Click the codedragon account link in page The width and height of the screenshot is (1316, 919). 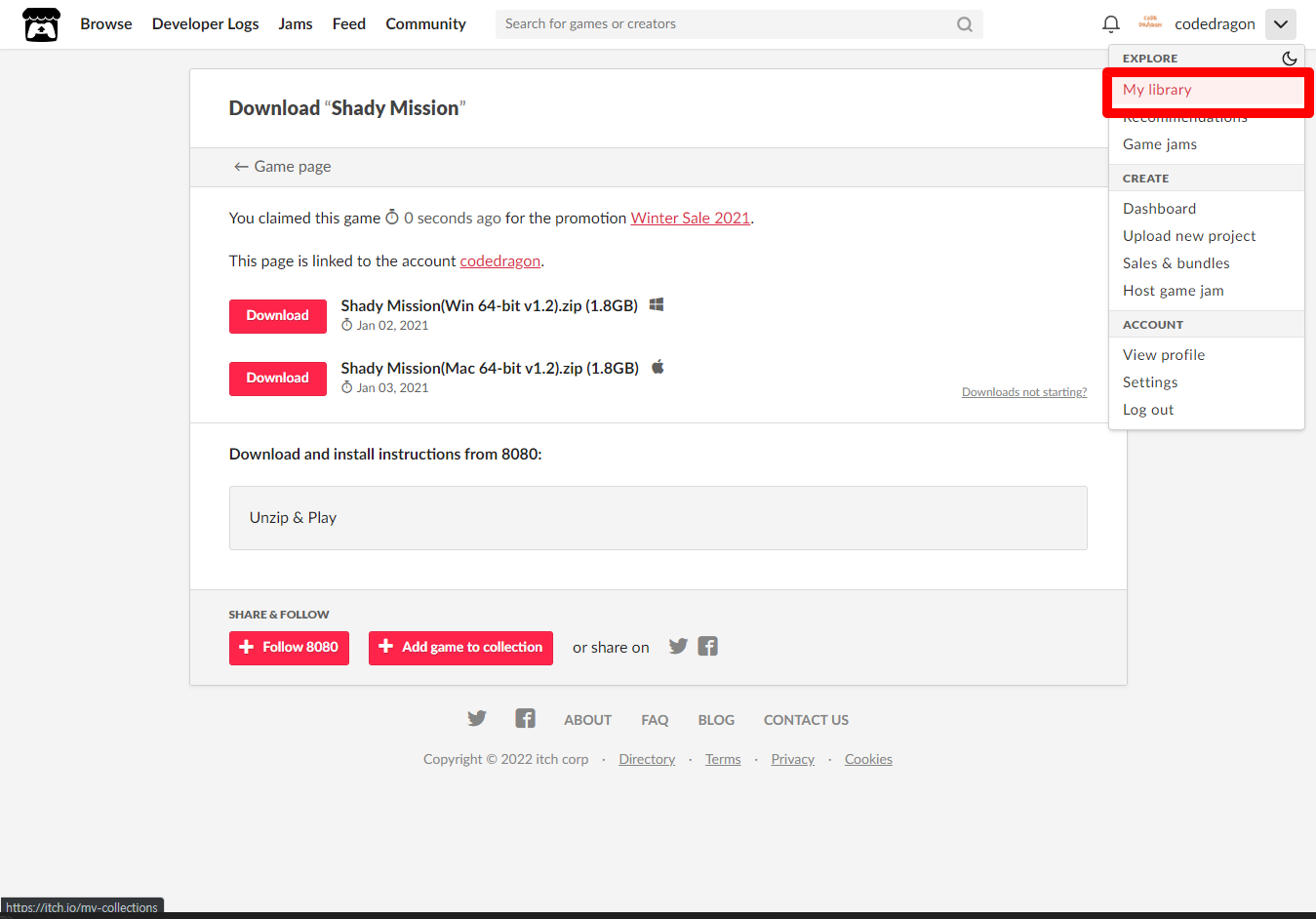[500, 261]
